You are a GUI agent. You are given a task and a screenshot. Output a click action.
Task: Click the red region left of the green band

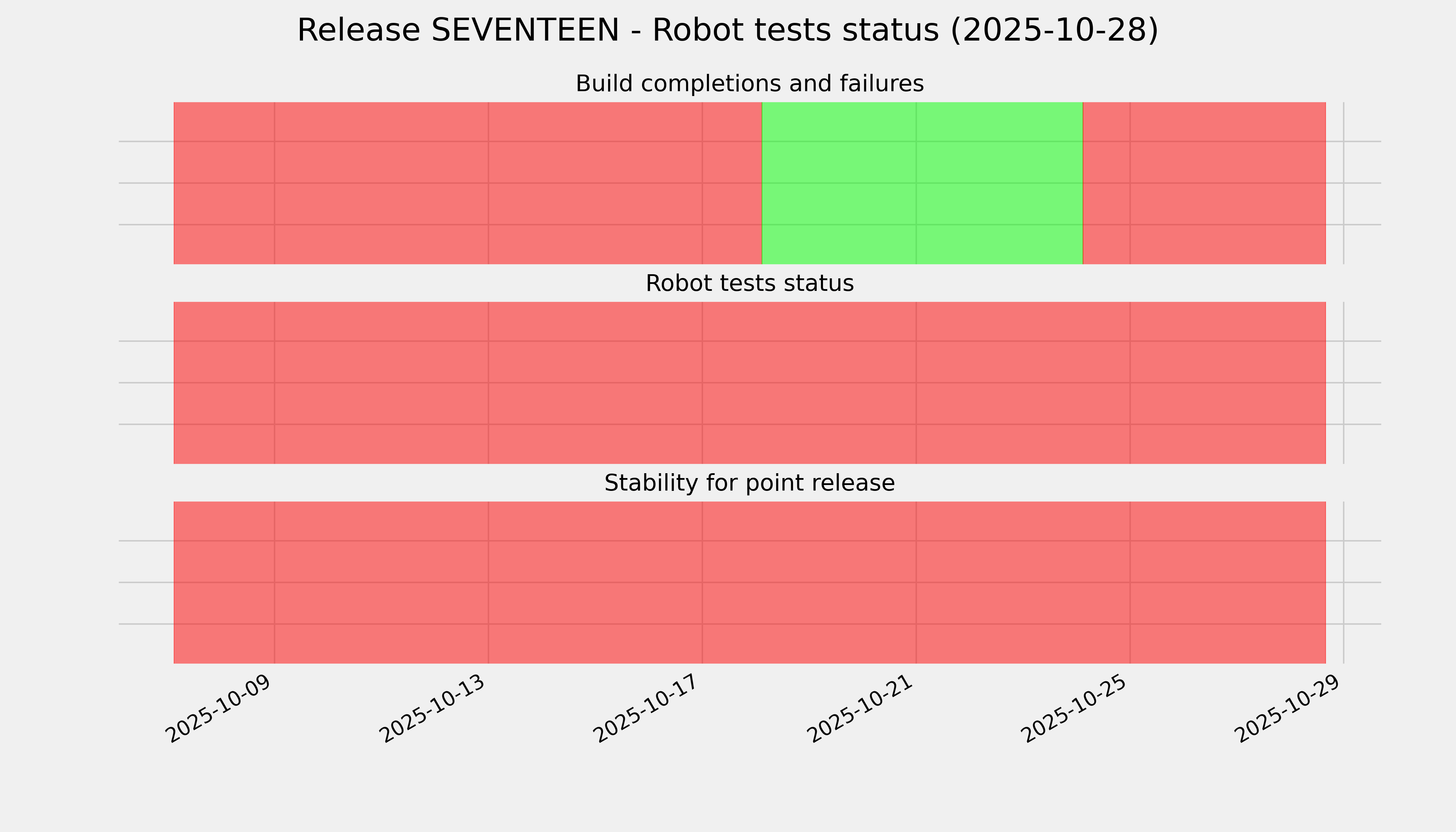[467, 183]
